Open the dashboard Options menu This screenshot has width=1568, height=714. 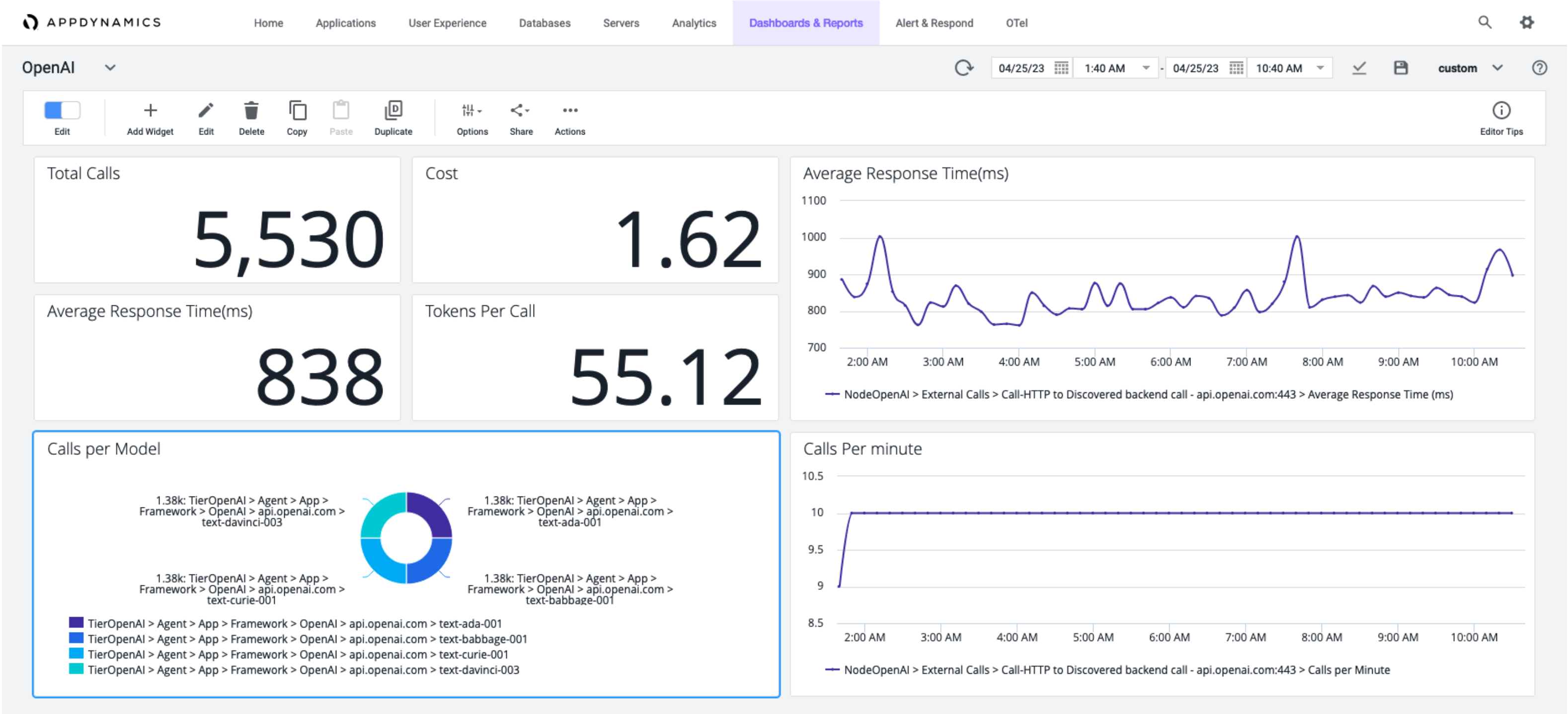pyautogui.click(x=471, y=118)
